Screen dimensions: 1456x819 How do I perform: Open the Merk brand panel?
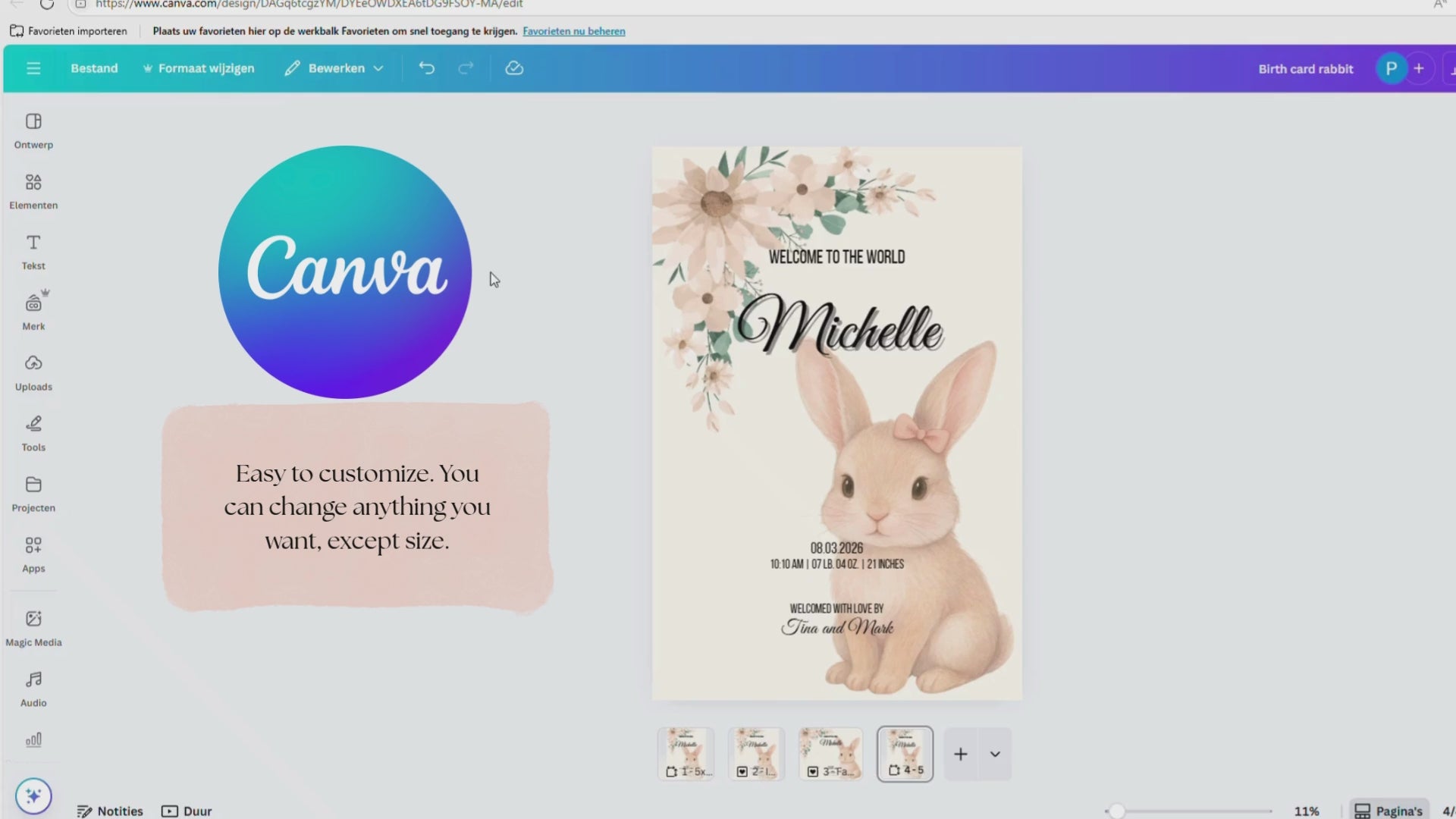coord(33,312)
